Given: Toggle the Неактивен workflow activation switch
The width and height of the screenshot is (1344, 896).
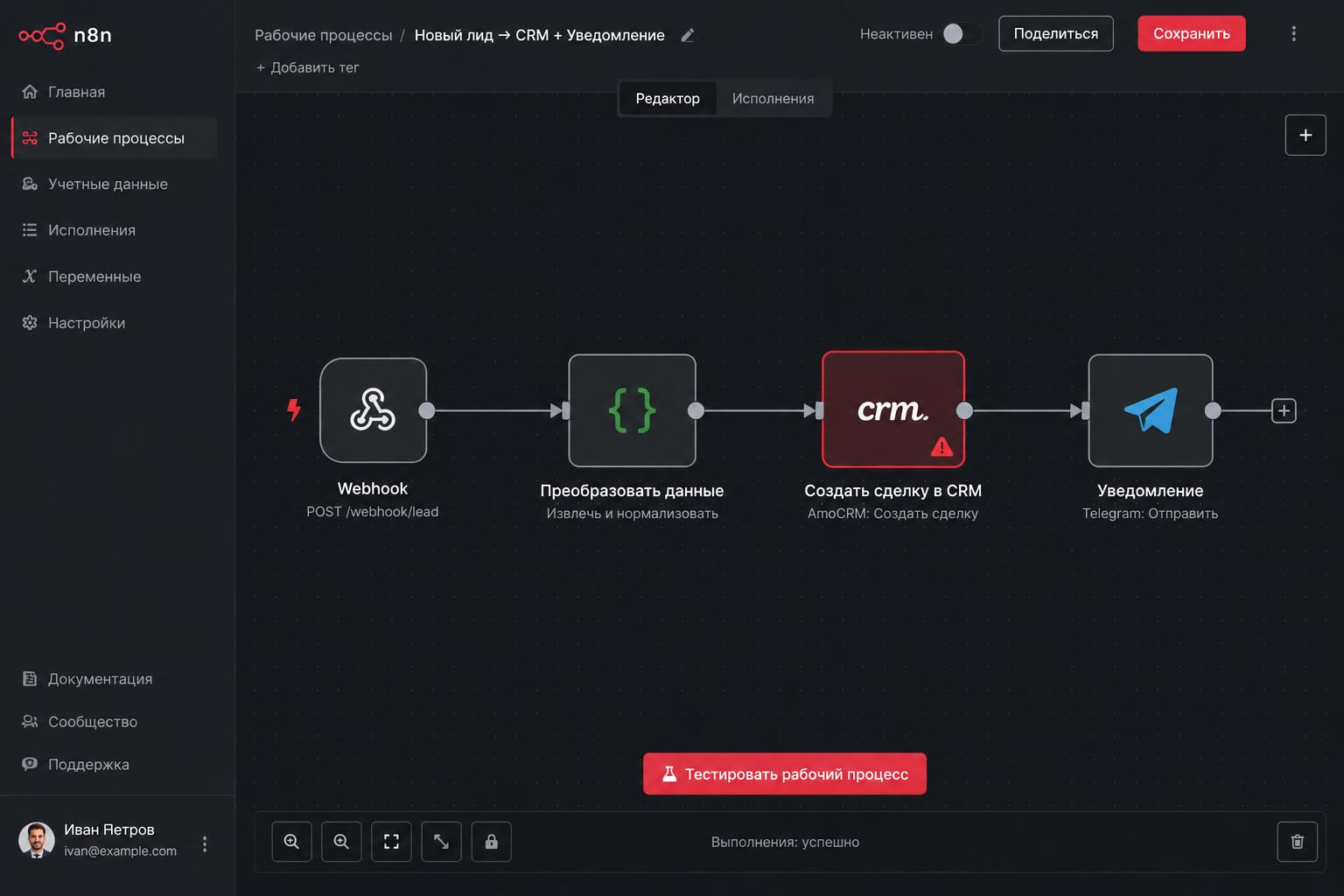Looking at the screenshot, I should pos(962,33).
